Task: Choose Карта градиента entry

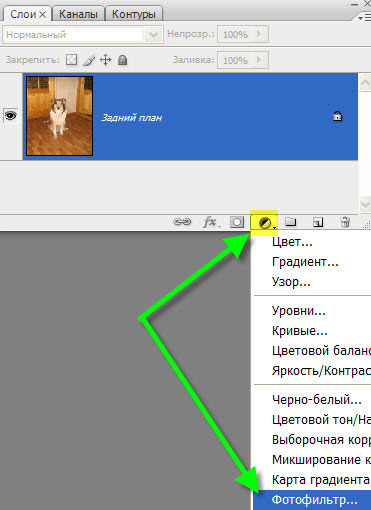Action: (321, 480)
